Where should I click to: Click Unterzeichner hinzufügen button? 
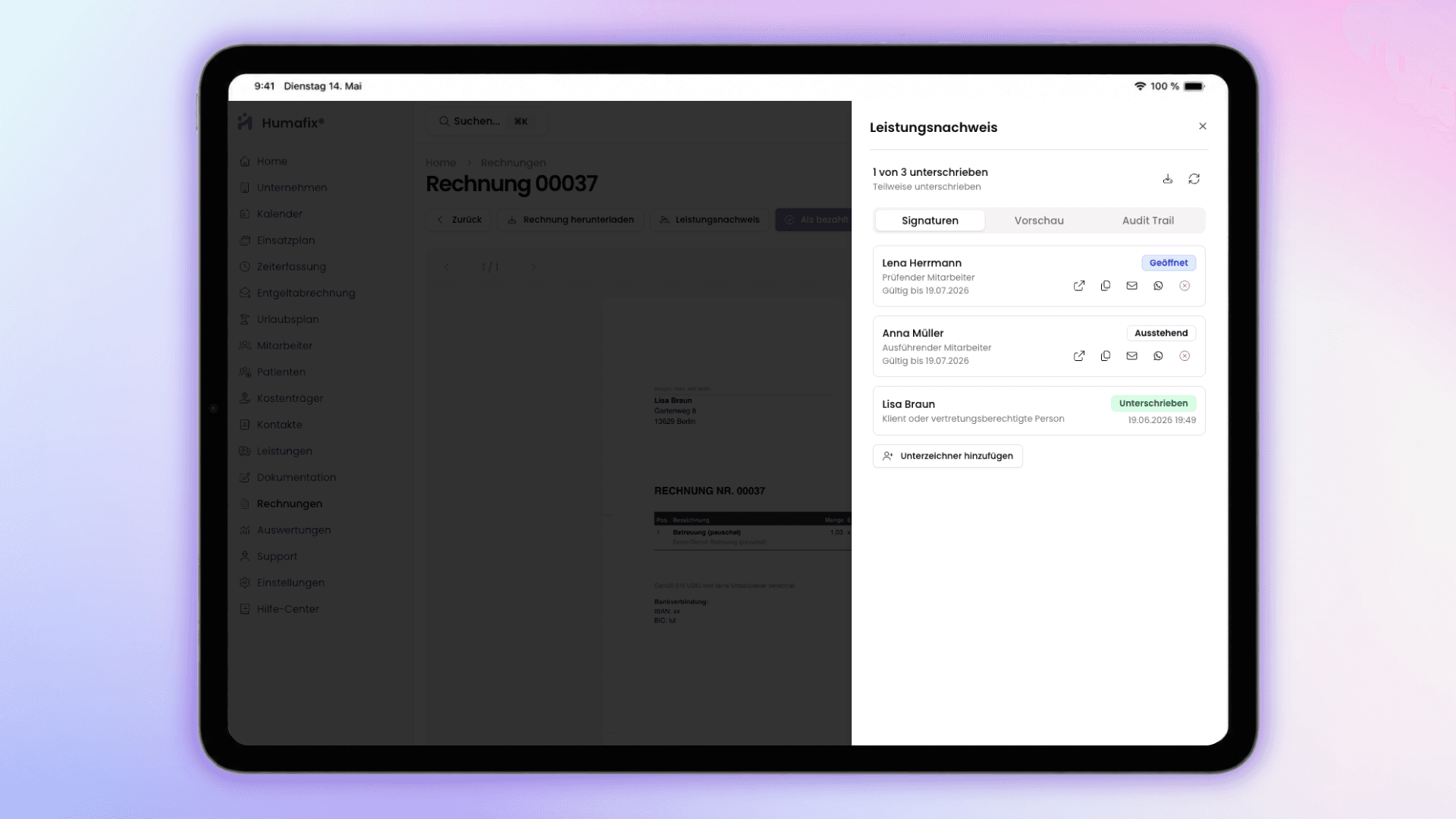947,456
